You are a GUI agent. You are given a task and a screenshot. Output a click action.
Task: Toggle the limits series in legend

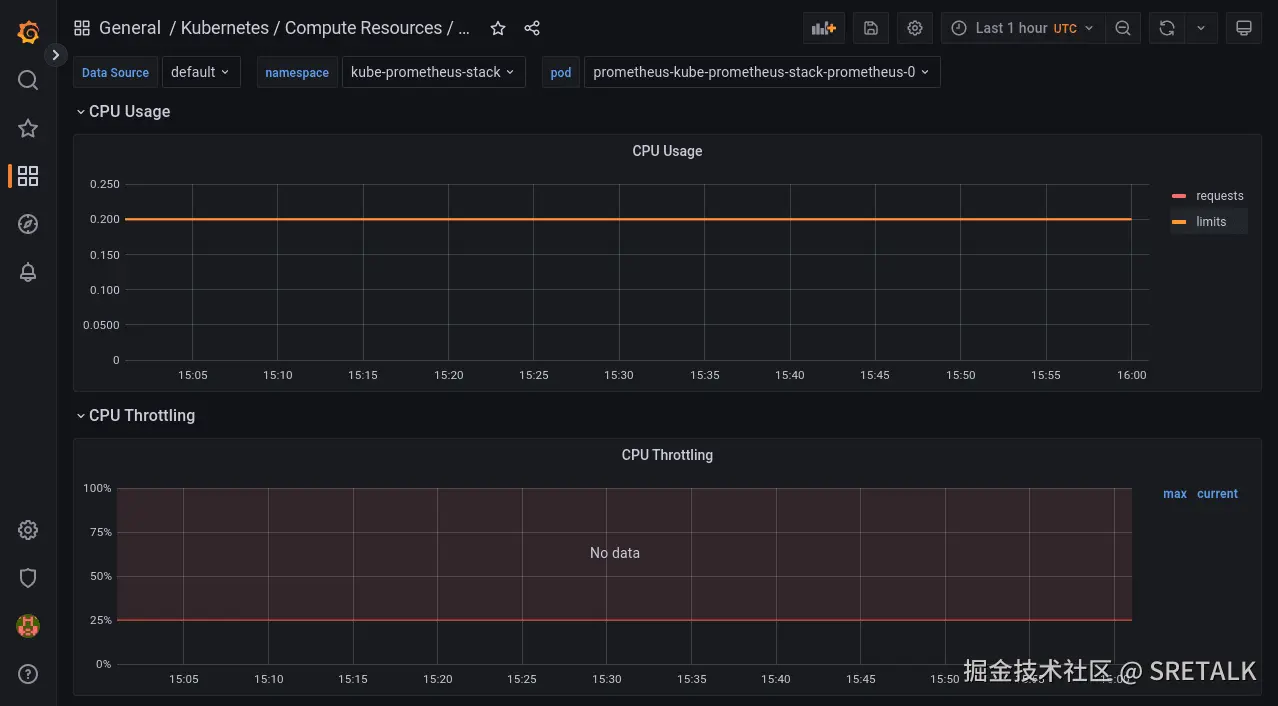(1210, 222)
